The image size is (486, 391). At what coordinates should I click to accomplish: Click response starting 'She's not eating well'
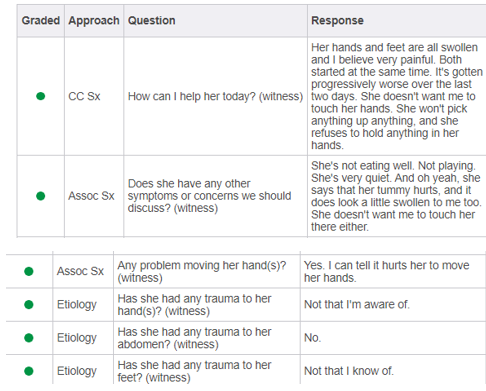coord(396,196)
